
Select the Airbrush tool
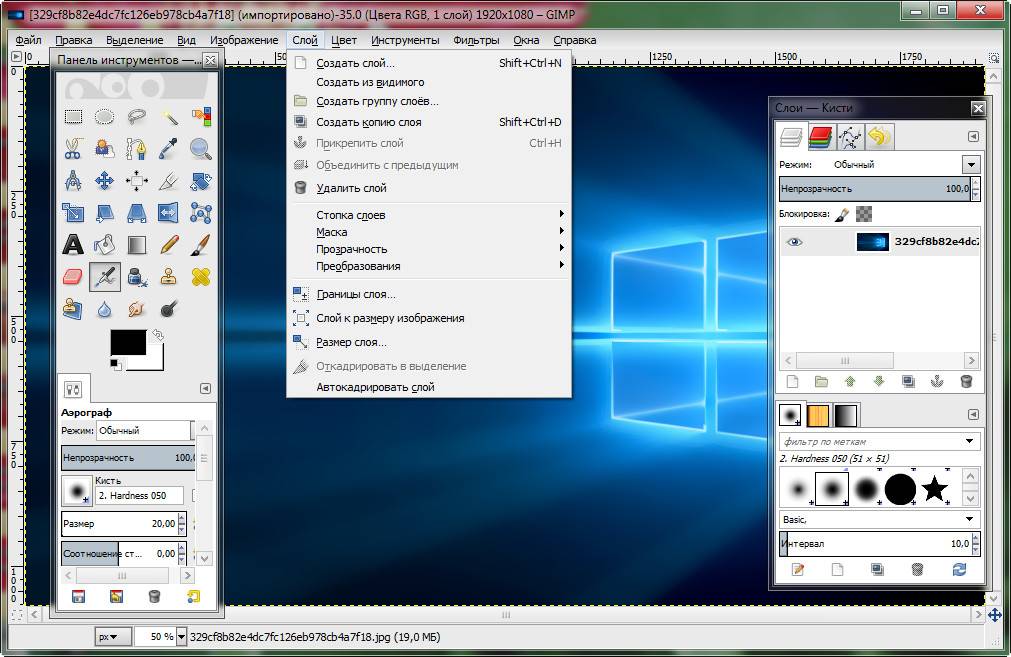point(104,277)
